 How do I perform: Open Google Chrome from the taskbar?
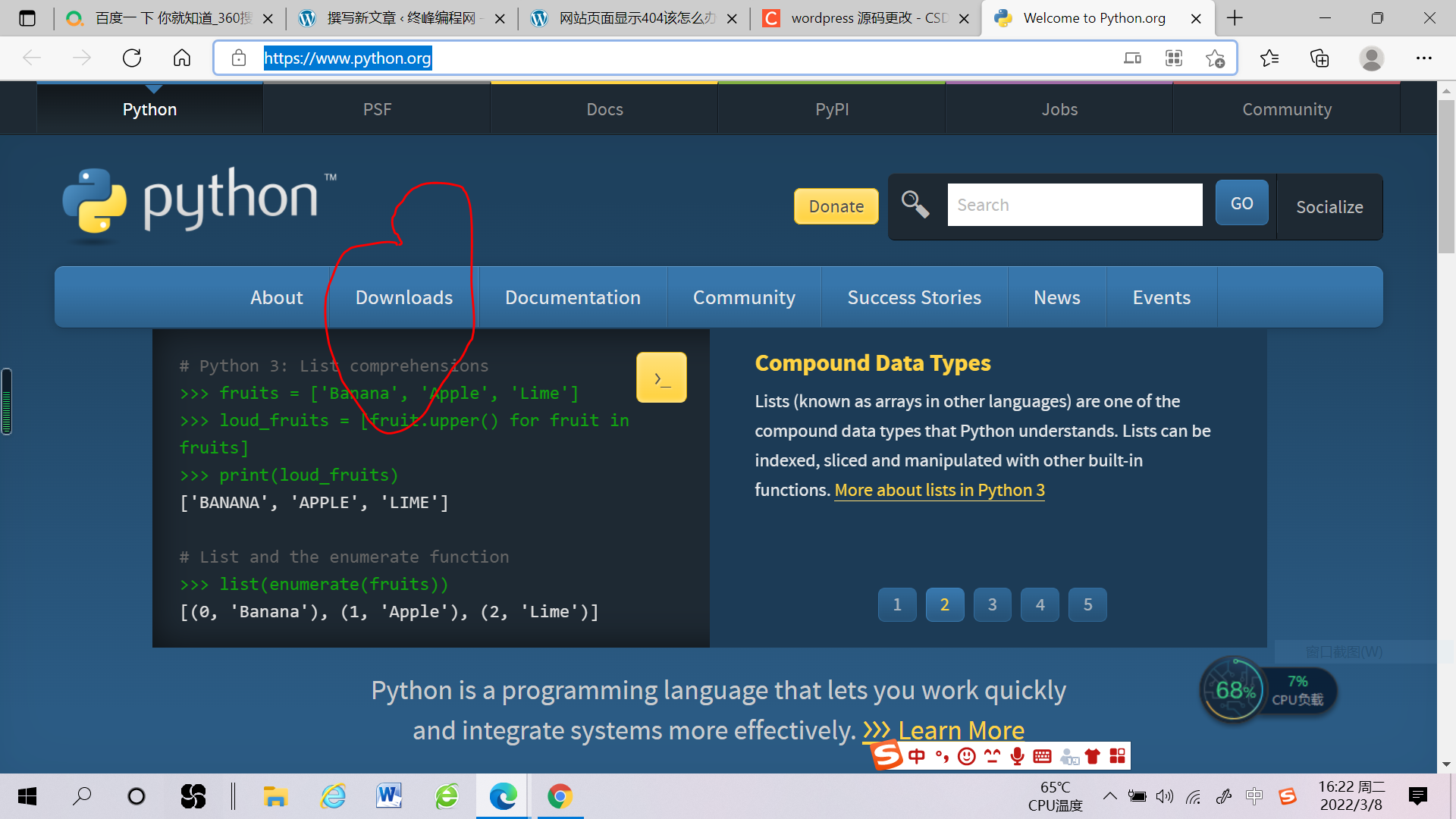click(560, 796)
